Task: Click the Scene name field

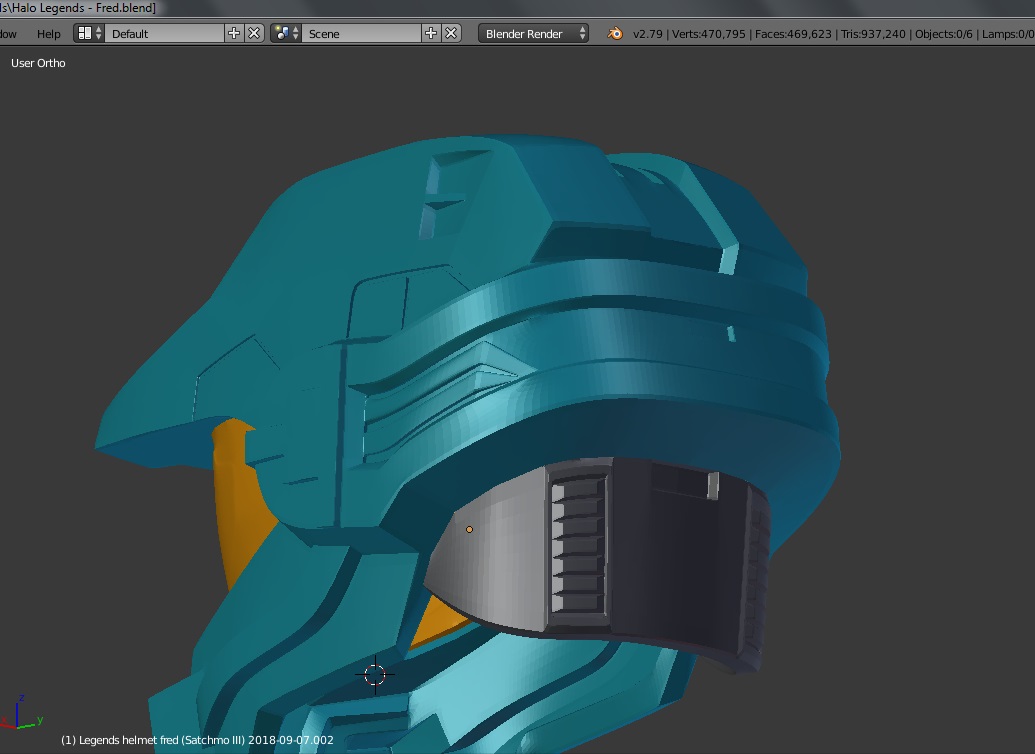Action: [362, 33]
